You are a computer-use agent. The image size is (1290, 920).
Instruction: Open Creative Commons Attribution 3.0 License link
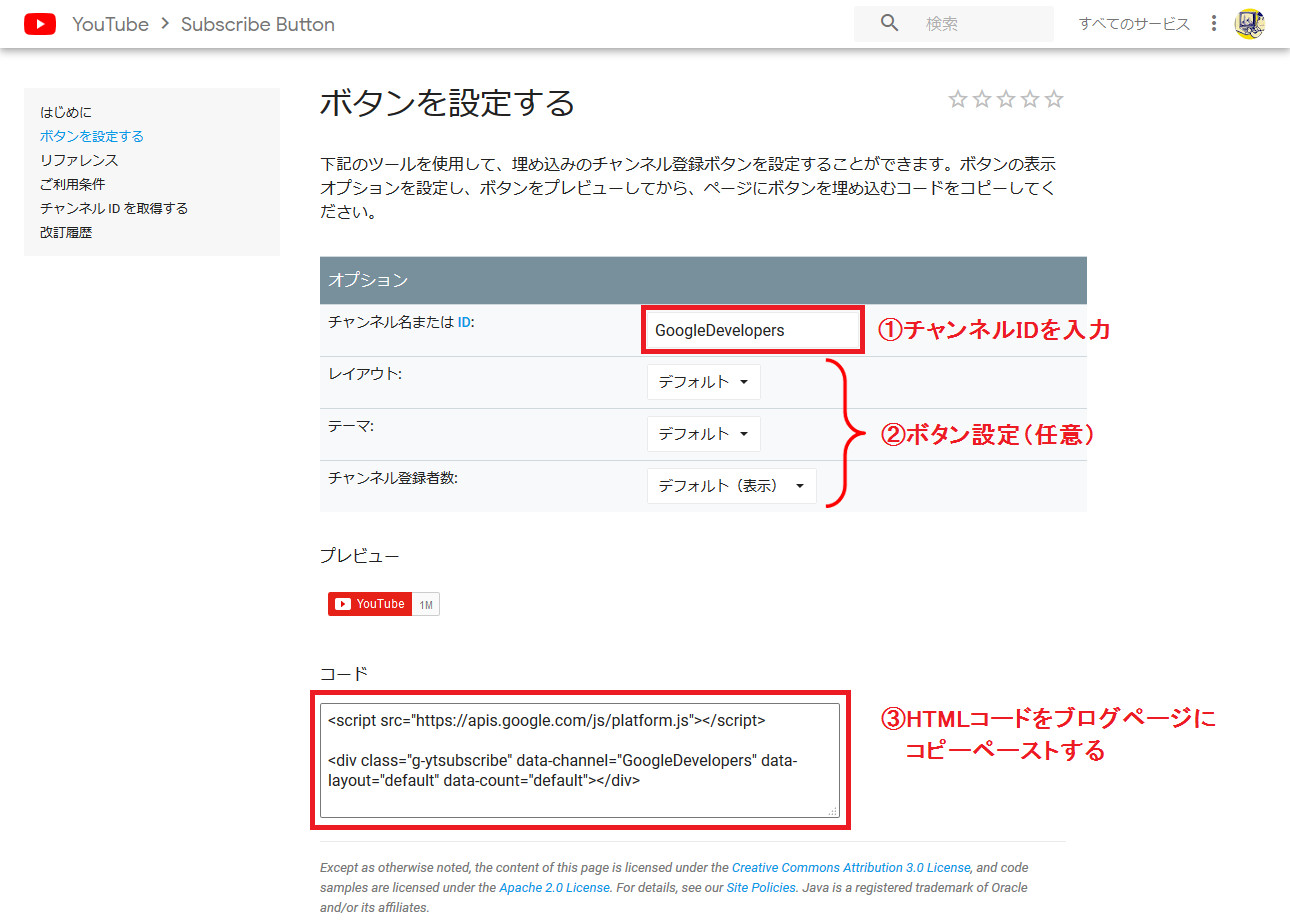[x=851, y=868]
